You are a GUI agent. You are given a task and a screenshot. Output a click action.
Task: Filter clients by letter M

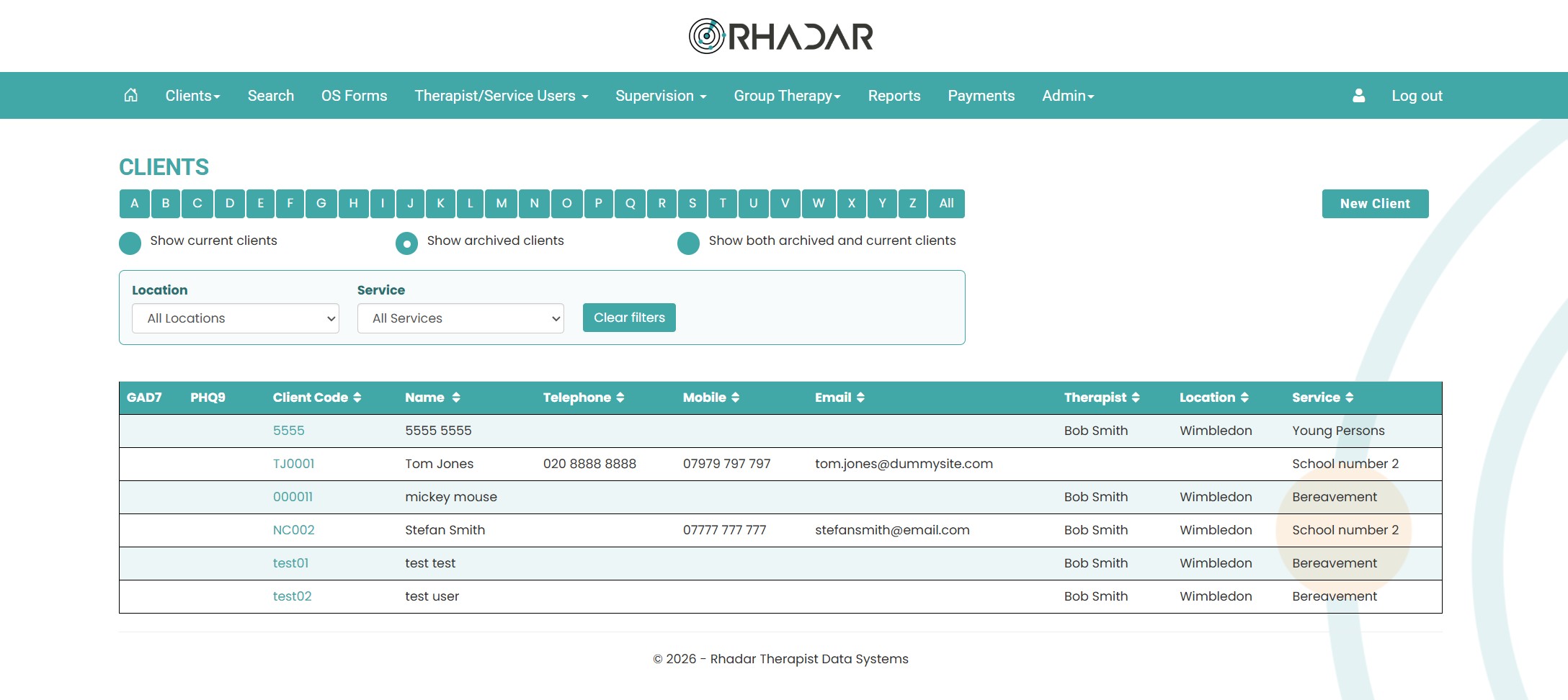tap(502, 204)
